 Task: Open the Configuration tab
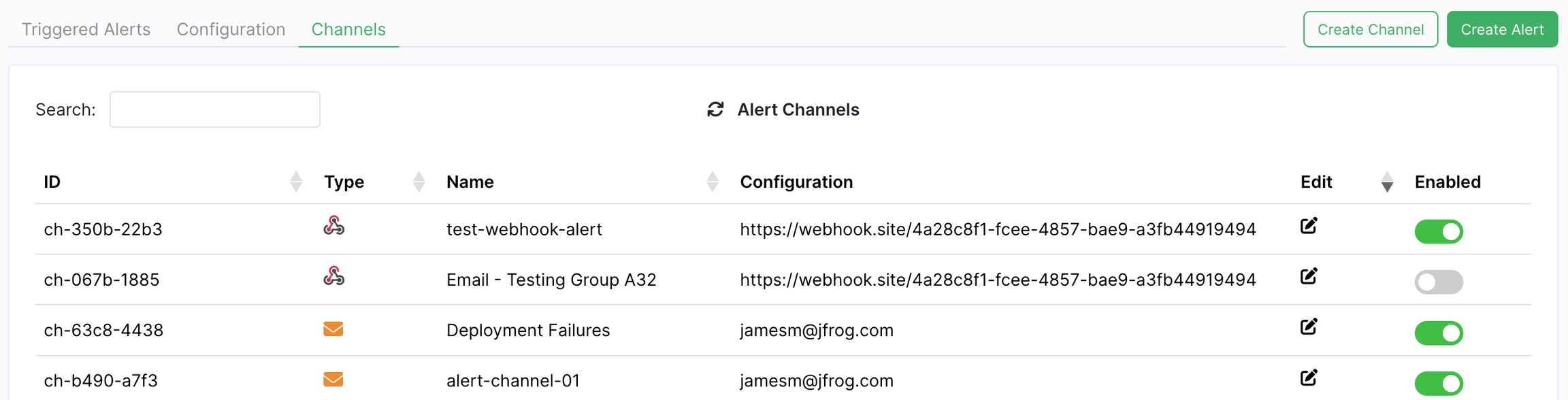(x=231, y=29)
